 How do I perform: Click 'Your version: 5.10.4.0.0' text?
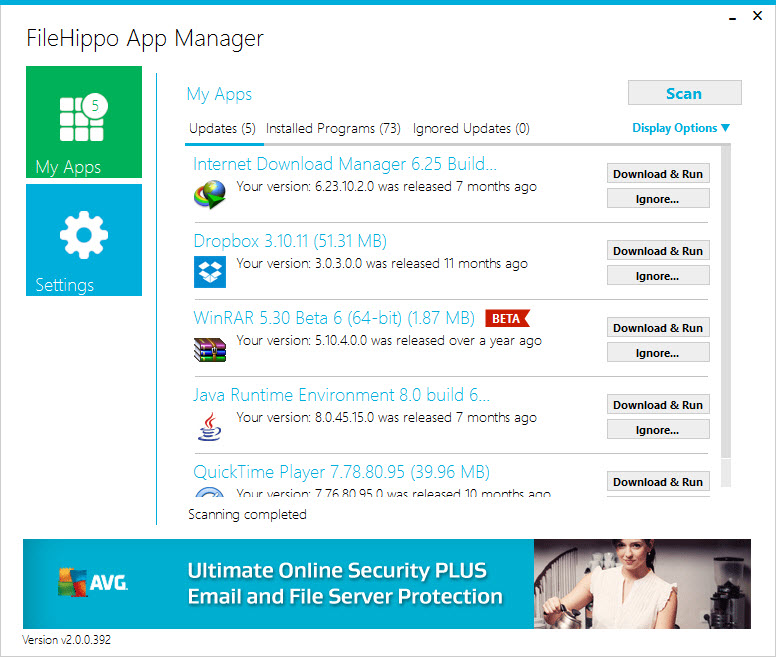point(389,341)
